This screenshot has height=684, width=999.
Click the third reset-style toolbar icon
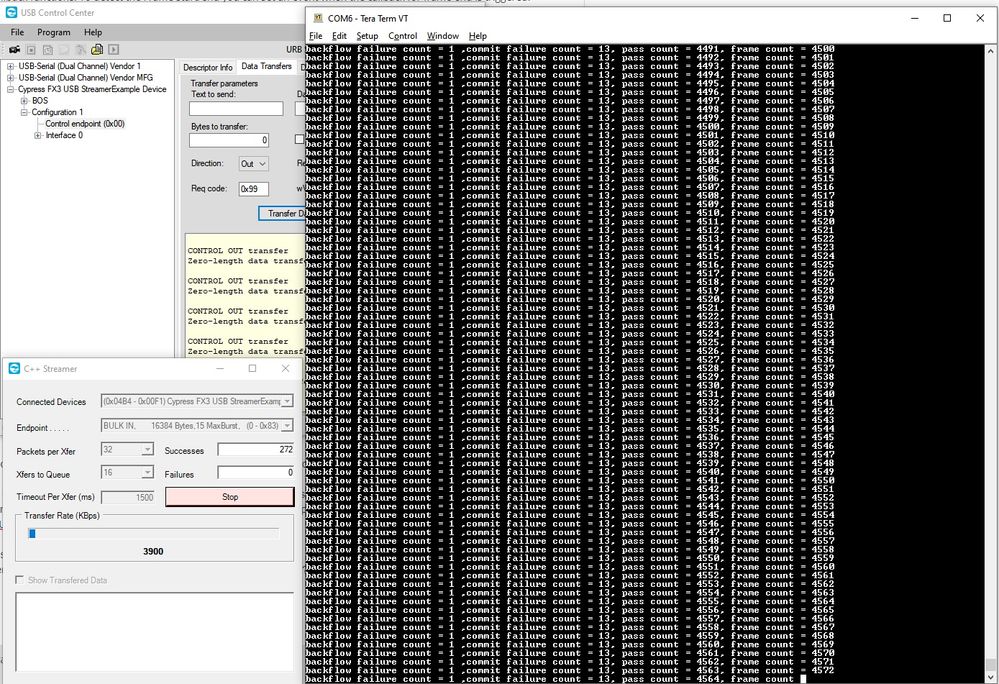46,50
